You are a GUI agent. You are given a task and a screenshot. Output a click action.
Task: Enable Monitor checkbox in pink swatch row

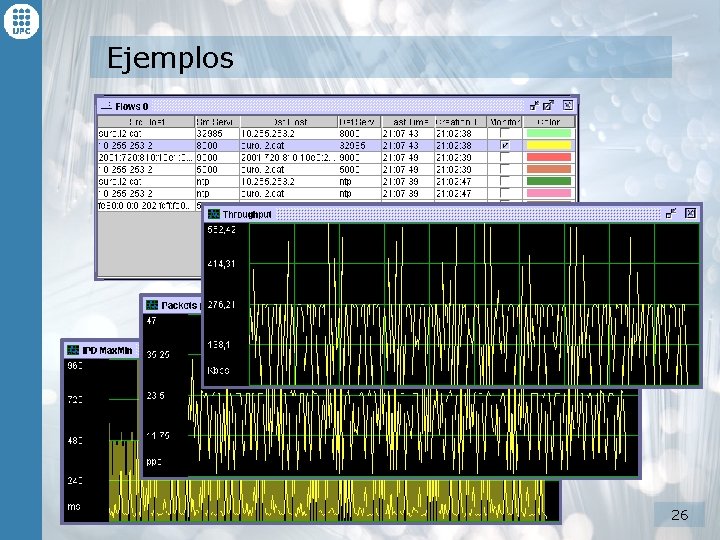[505, 193]
